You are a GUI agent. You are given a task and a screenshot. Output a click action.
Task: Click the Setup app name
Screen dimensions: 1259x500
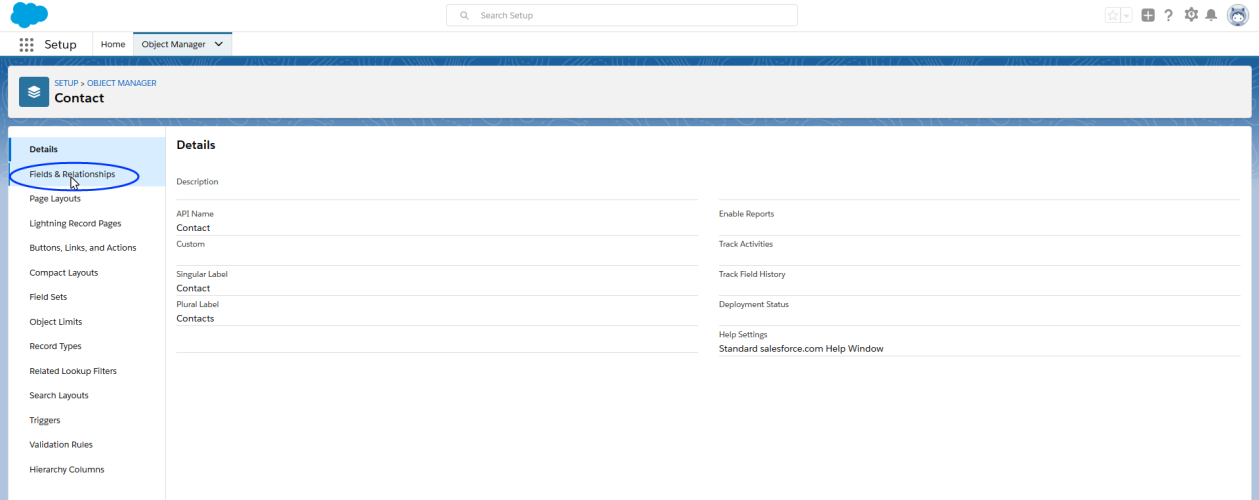(x=60, y=45)
